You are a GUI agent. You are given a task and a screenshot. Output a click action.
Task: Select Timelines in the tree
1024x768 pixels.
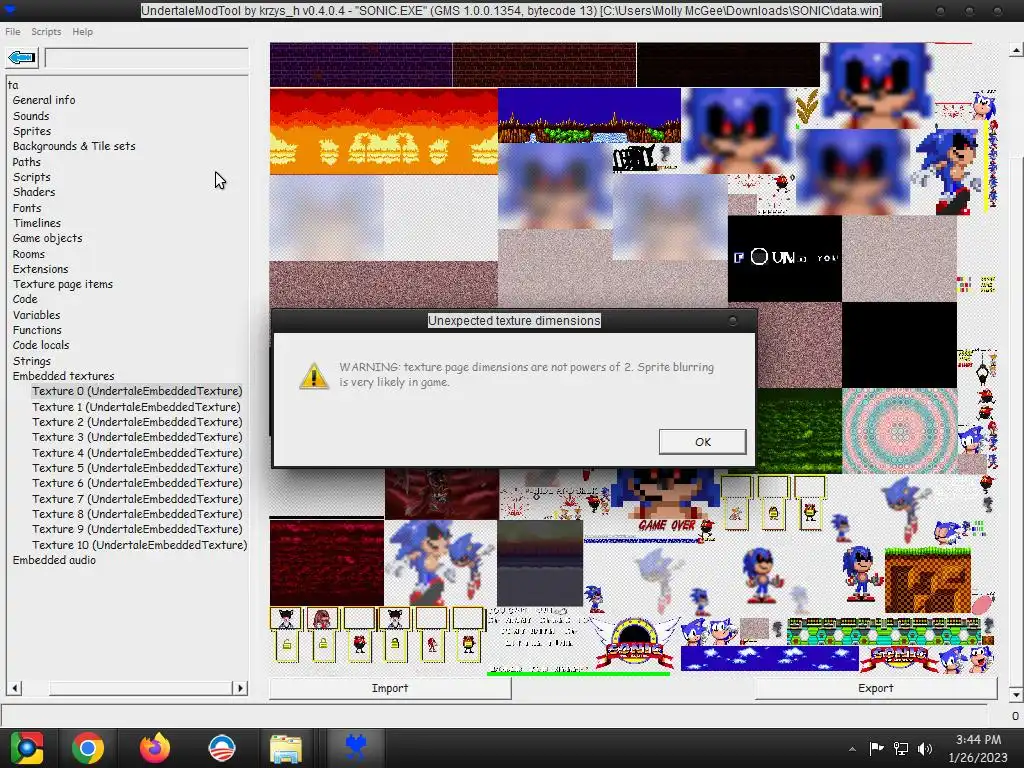coord(37,223)
